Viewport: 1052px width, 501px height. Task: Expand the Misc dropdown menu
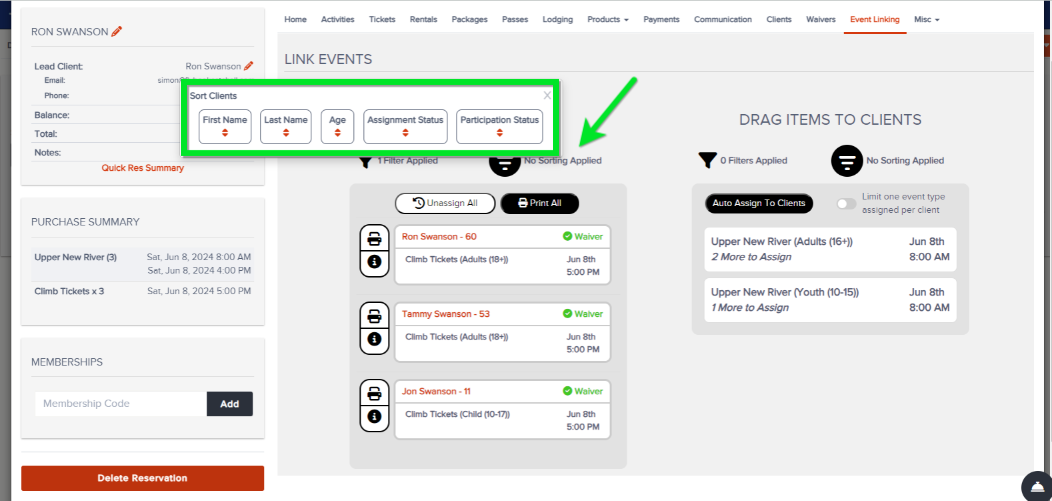(927, 19)
